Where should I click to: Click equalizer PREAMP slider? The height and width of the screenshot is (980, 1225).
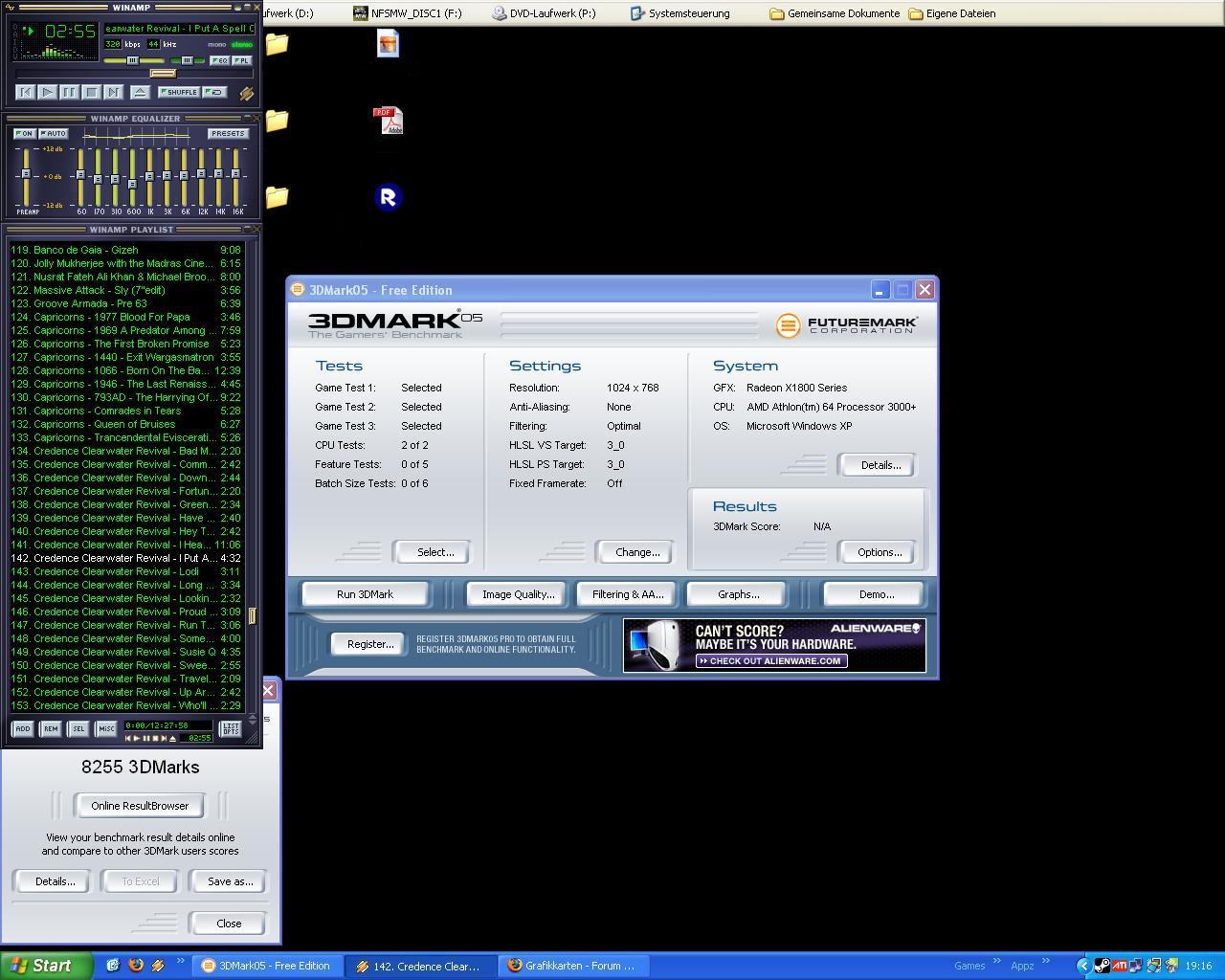coord(26,176)
